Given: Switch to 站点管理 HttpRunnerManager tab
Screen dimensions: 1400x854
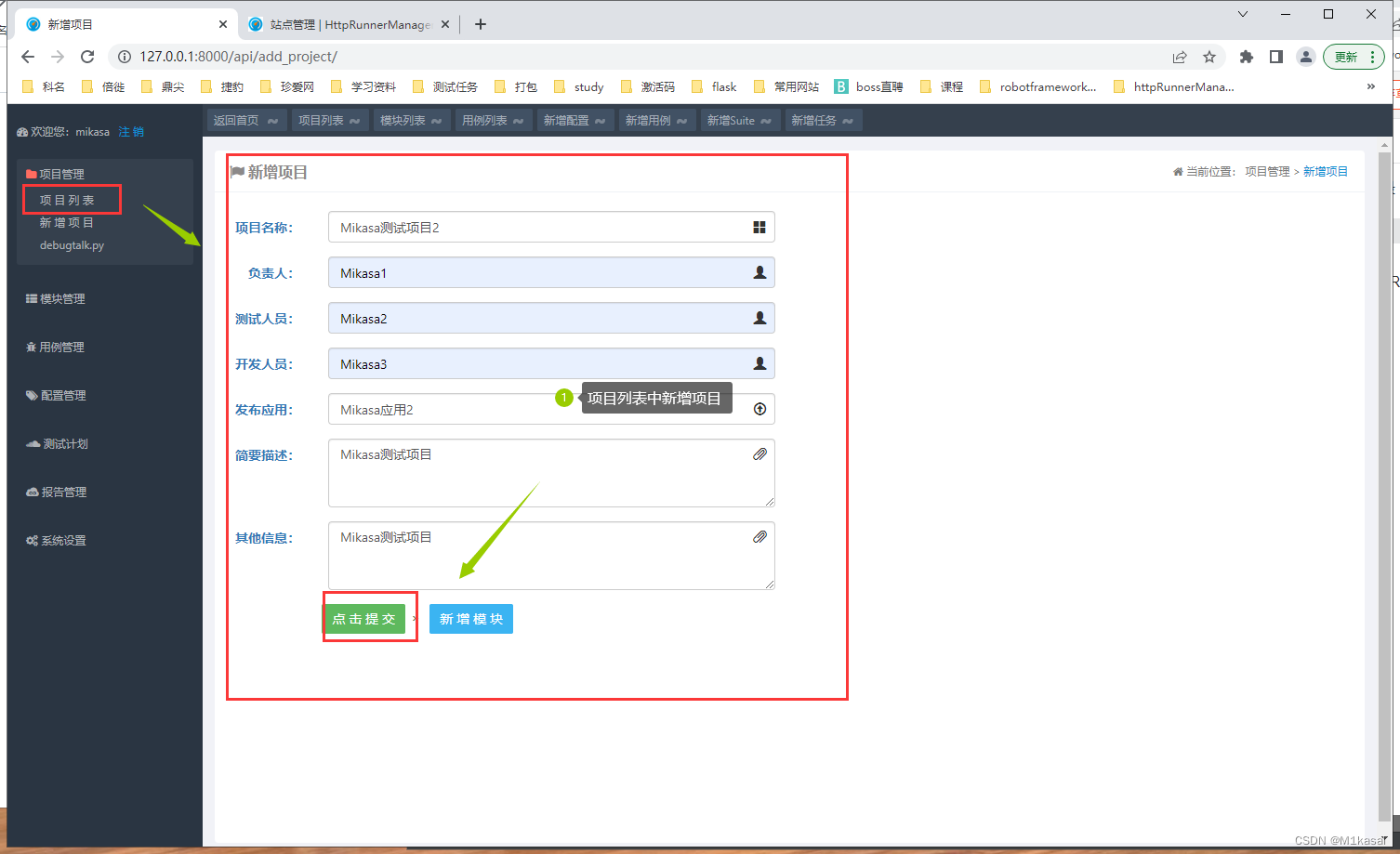Looking at the screenshot, I should (350, 24).
